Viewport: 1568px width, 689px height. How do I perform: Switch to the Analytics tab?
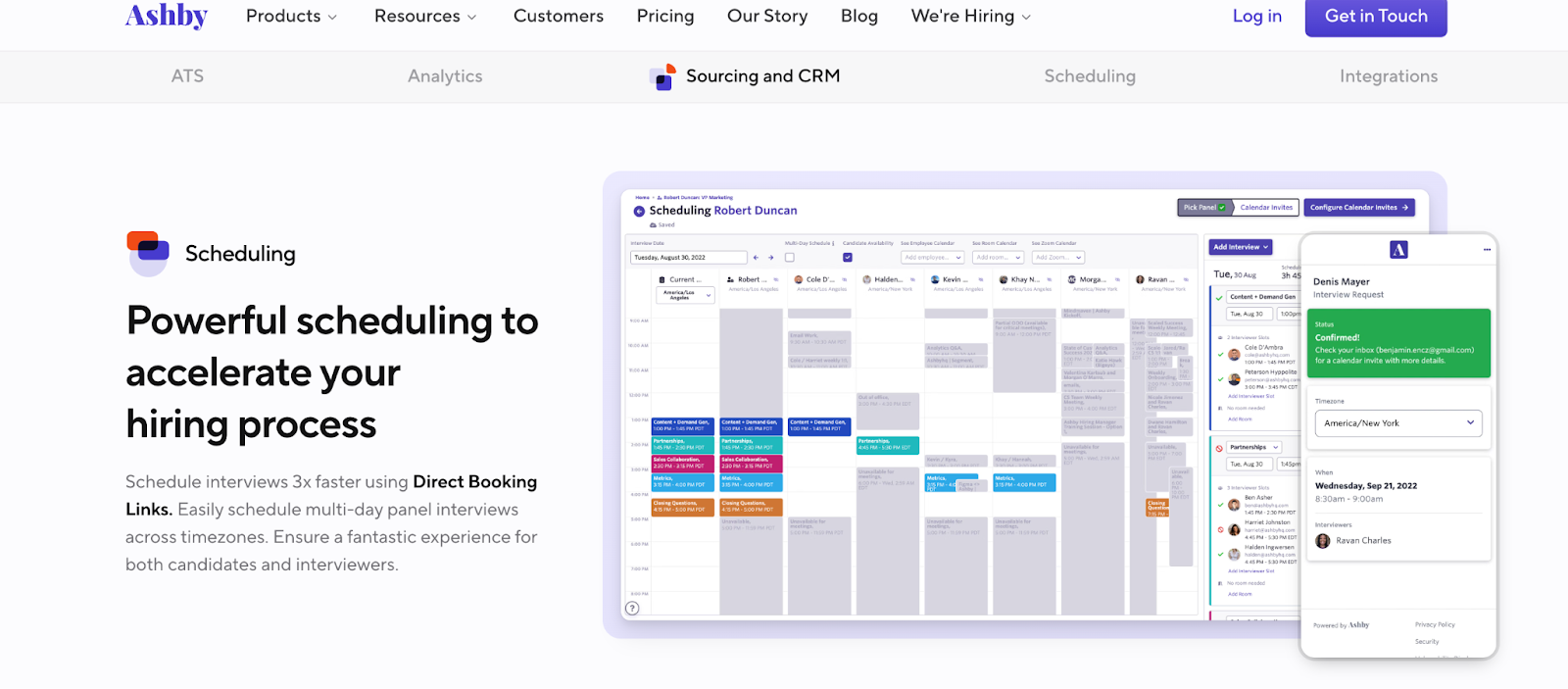(x=445, y=76)
